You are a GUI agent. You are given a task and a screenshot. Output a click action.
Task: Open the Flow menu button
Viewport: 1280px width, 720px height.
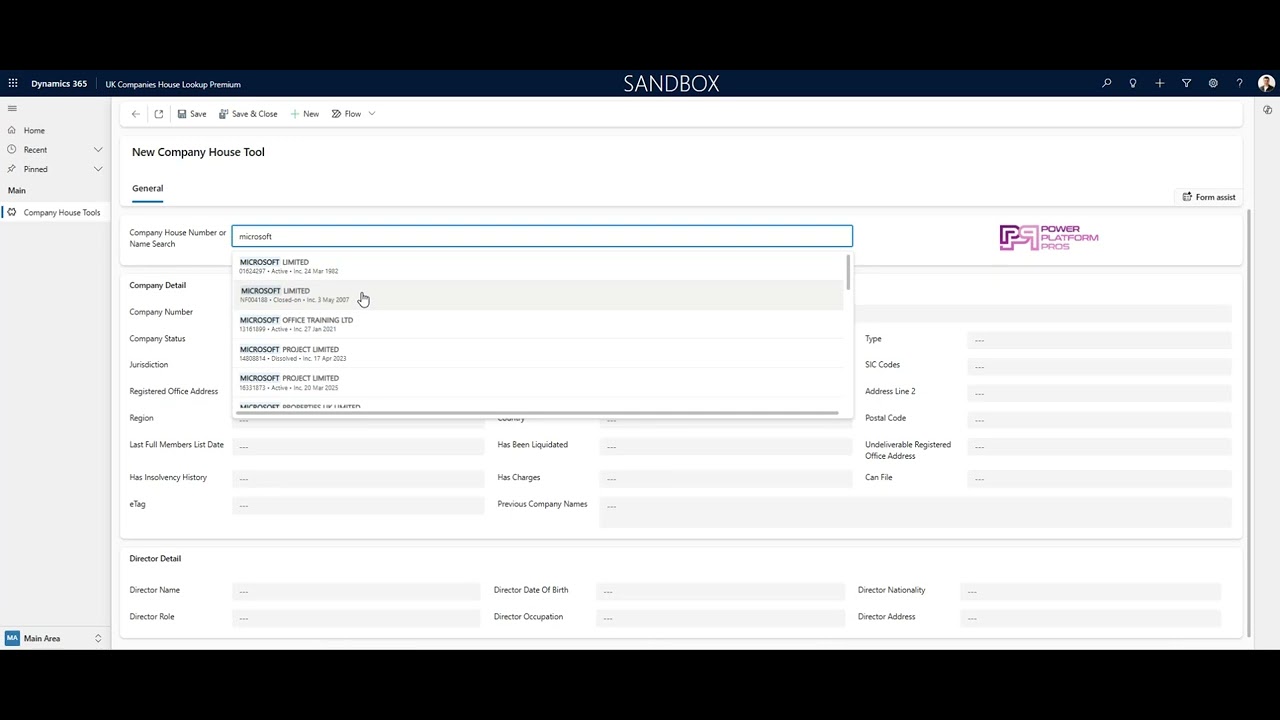(346, 114)
